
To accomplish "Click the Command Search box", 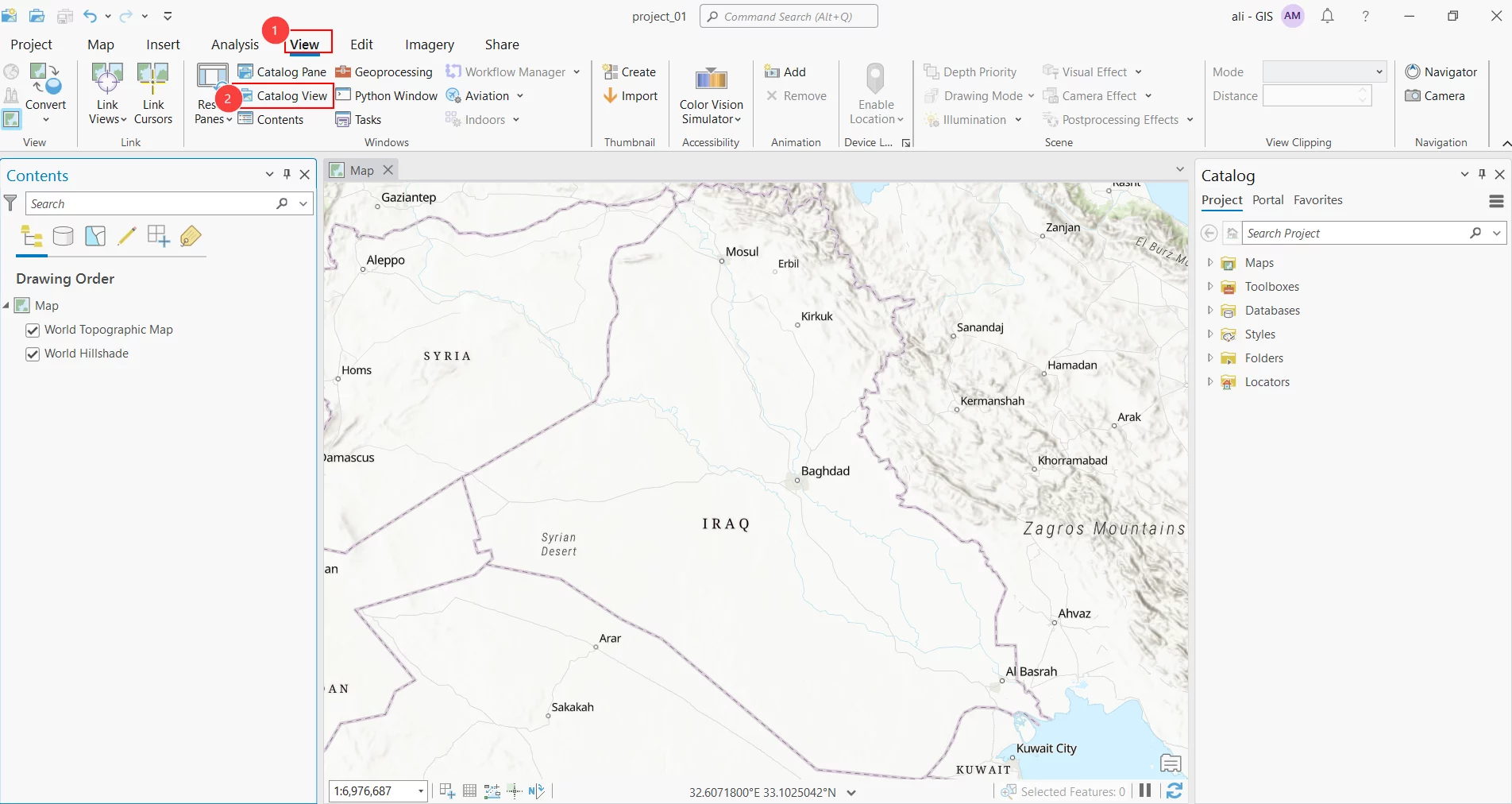I will point(789,16).
